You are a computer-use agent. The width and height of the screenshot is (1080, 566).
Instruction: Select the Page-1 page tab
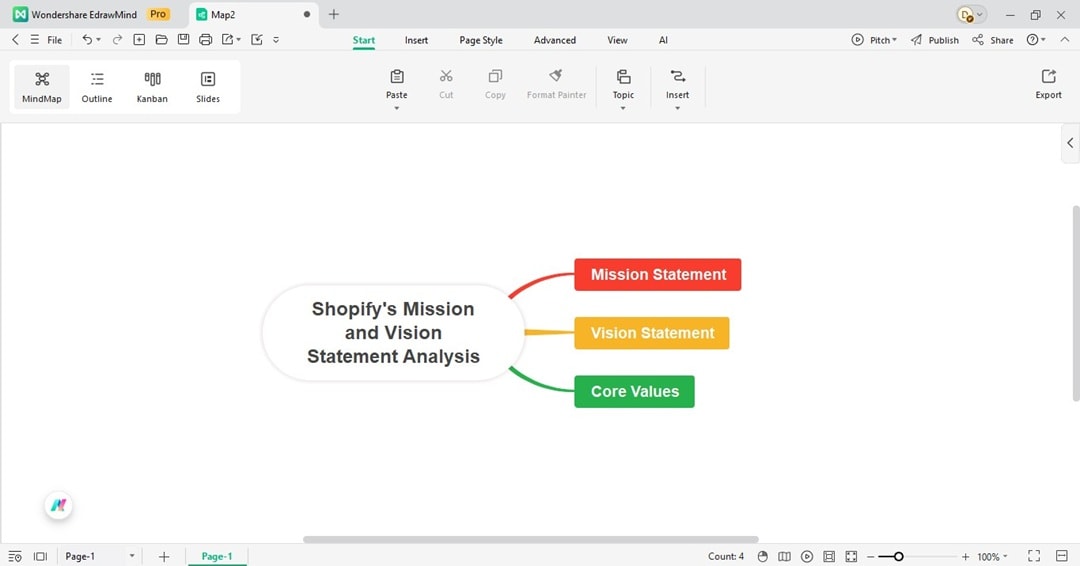(x=217, y=556)
